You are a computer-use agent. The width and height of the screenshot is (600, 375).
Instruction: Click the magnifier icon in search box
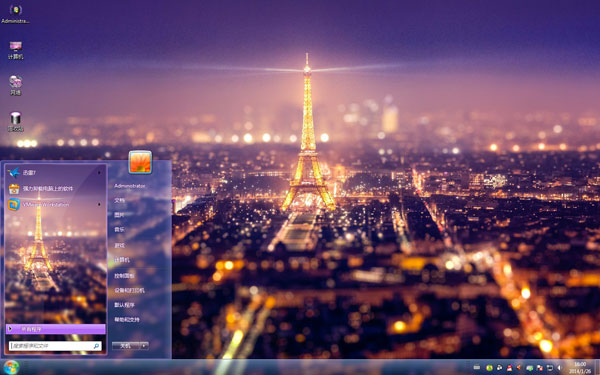[96, 346]
